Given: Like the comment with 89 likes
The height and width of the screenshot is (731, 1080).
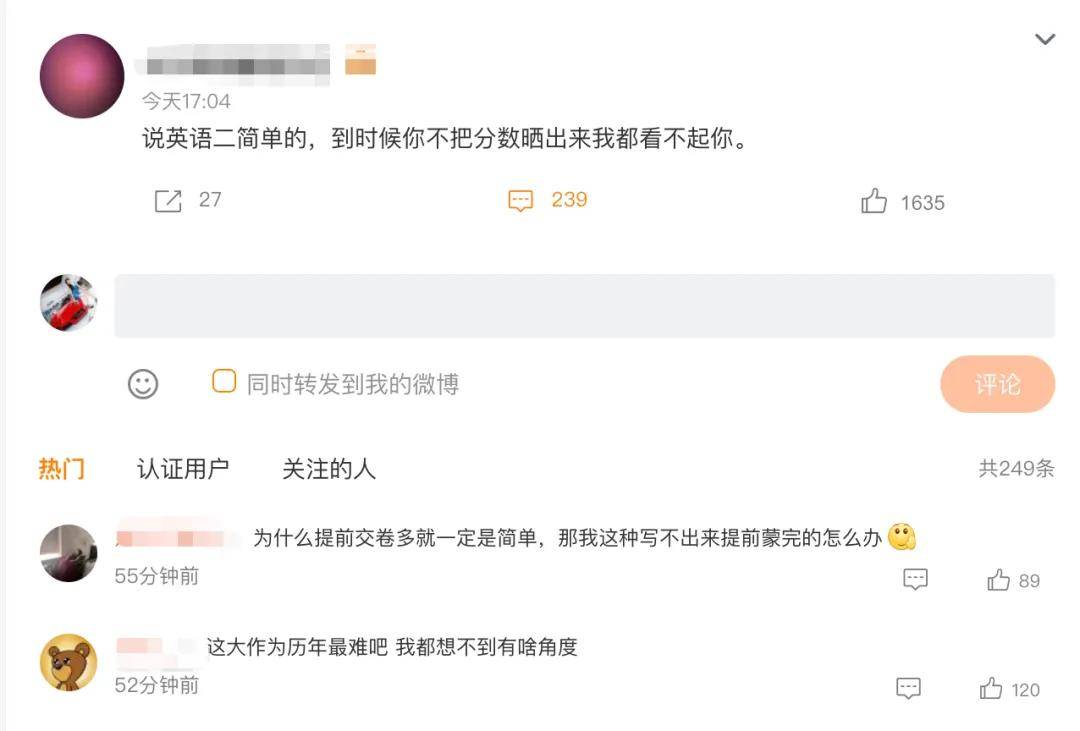Looking at the screenshot, I should (999, 580).
